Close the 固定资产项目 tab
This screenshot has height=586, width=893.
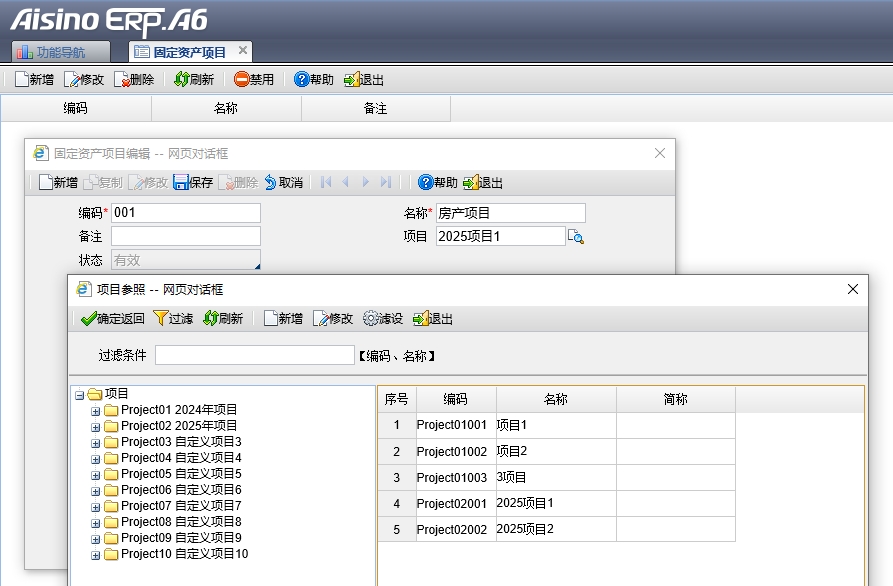tap(241, 50)
